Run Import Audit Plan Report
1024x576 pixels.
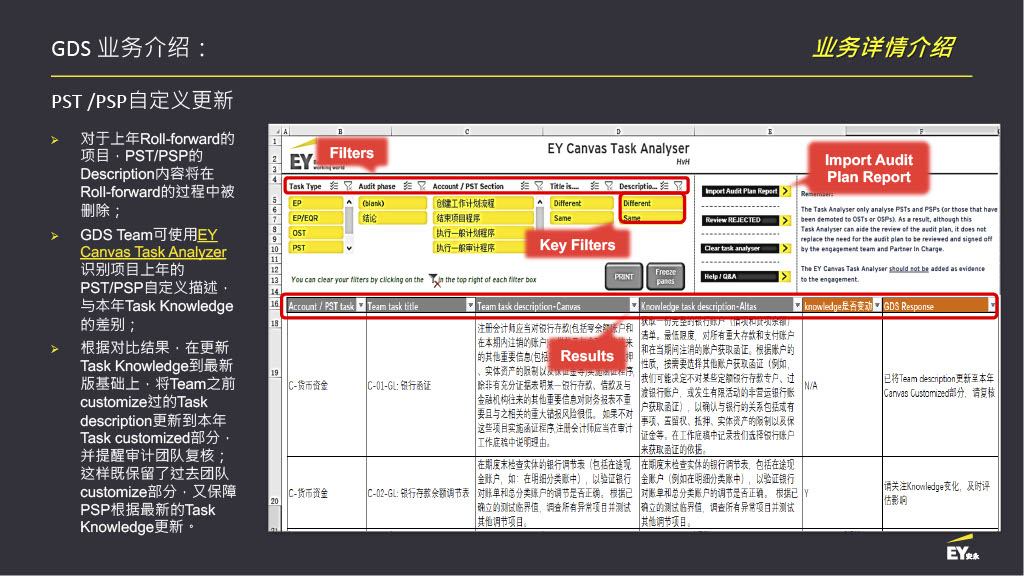746,191
